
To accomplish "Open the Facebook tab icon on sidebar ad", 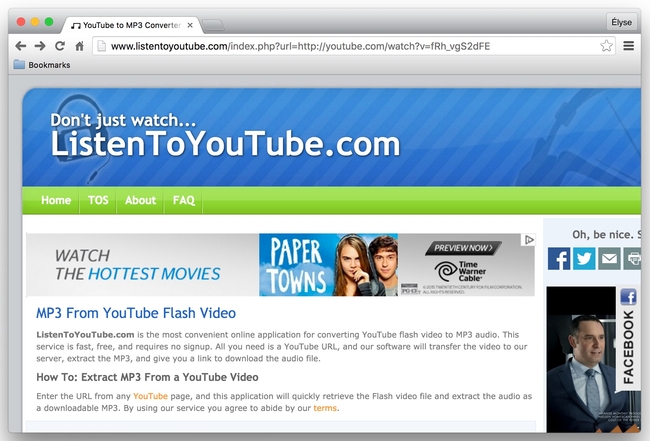I will tap(628, 297).
